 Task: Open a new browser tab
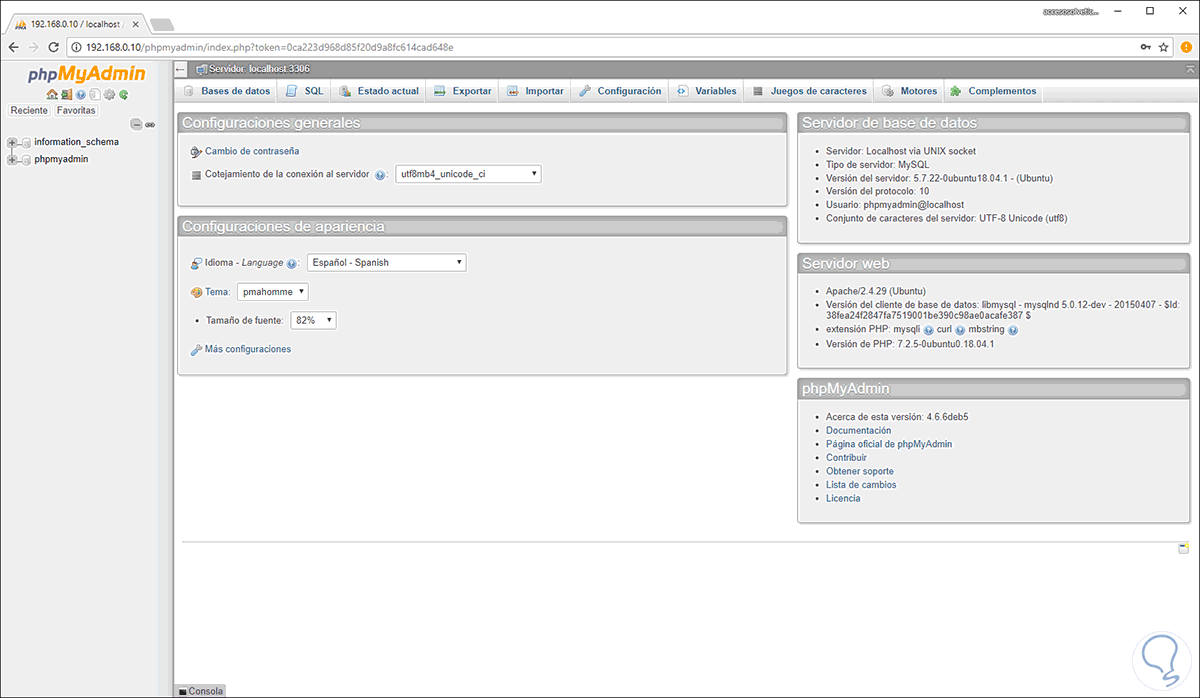click(162, 23)
